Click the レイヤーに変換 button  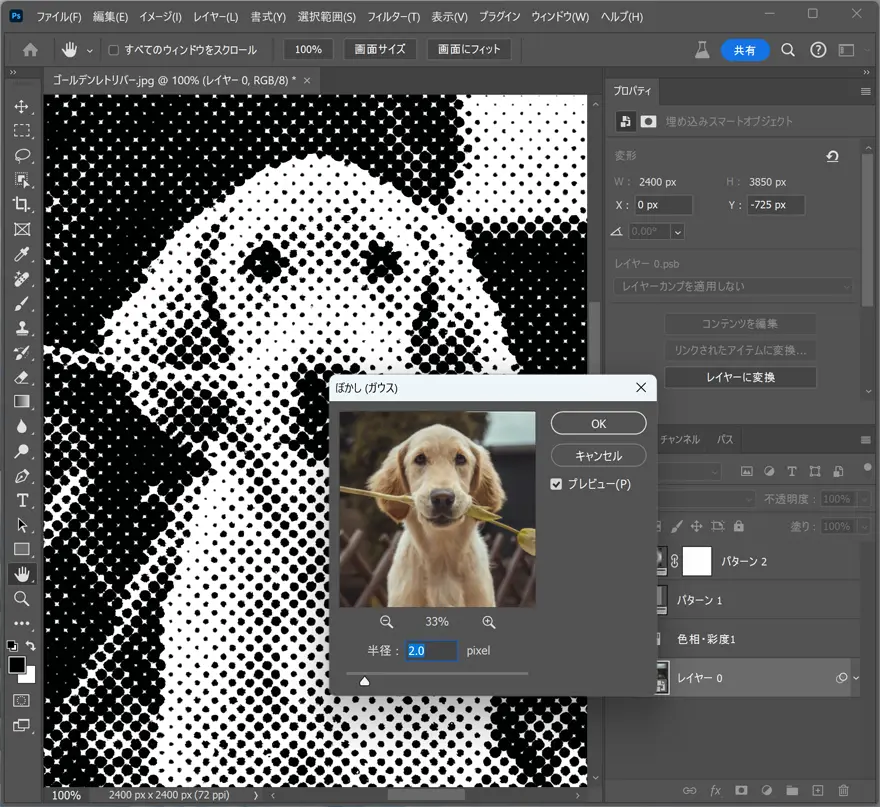[x=740, y=378]
